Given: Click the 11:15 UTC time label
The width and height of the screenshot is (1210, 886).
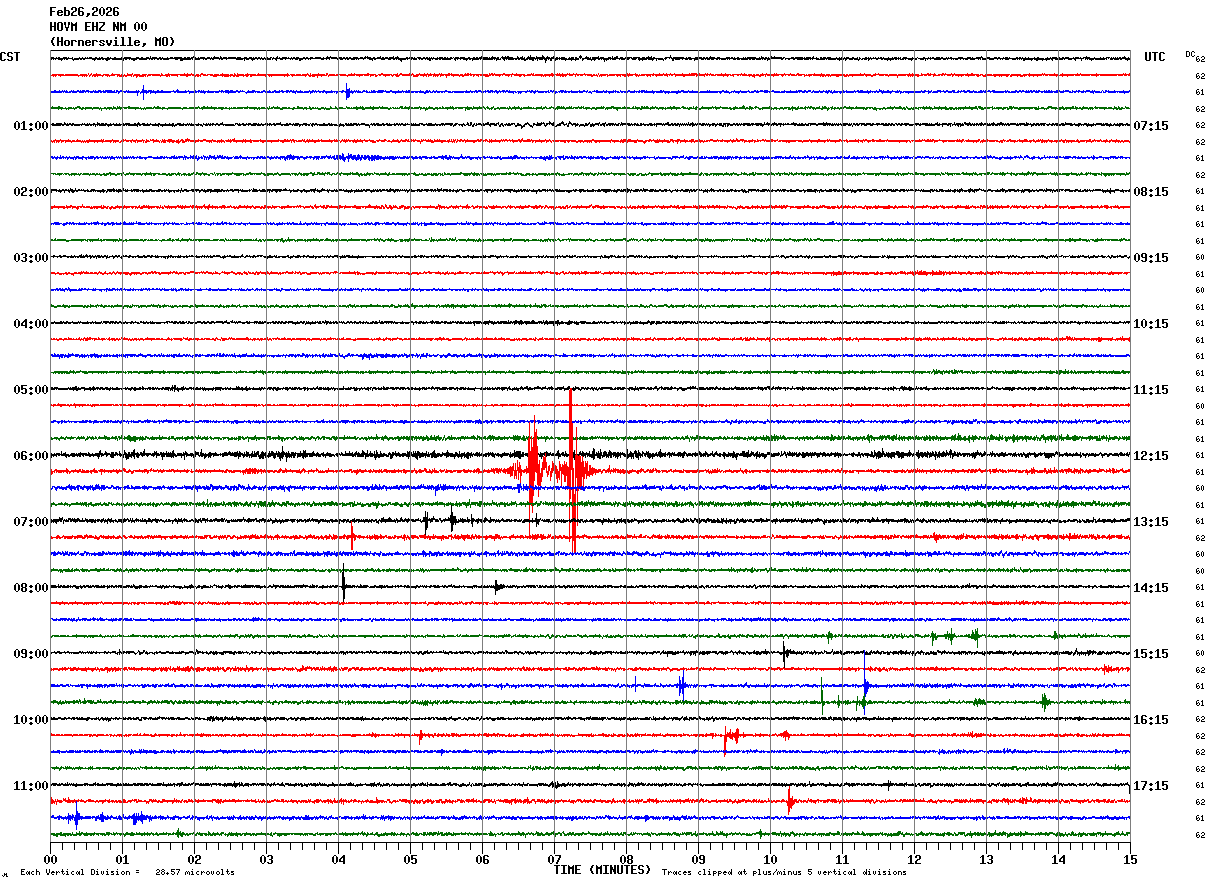Looking at the screenshot, I should (1150, 390).
